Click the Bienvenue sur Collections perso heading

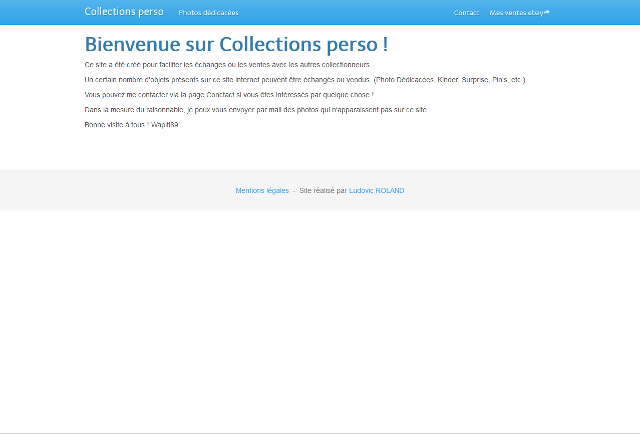(236, 45)
